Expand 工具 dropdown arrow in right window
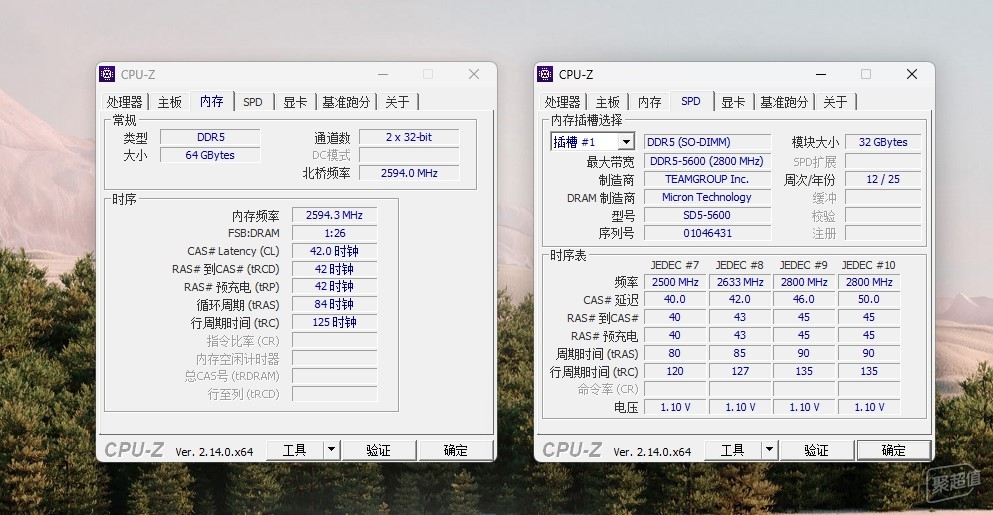 click(x=769, y=450)
